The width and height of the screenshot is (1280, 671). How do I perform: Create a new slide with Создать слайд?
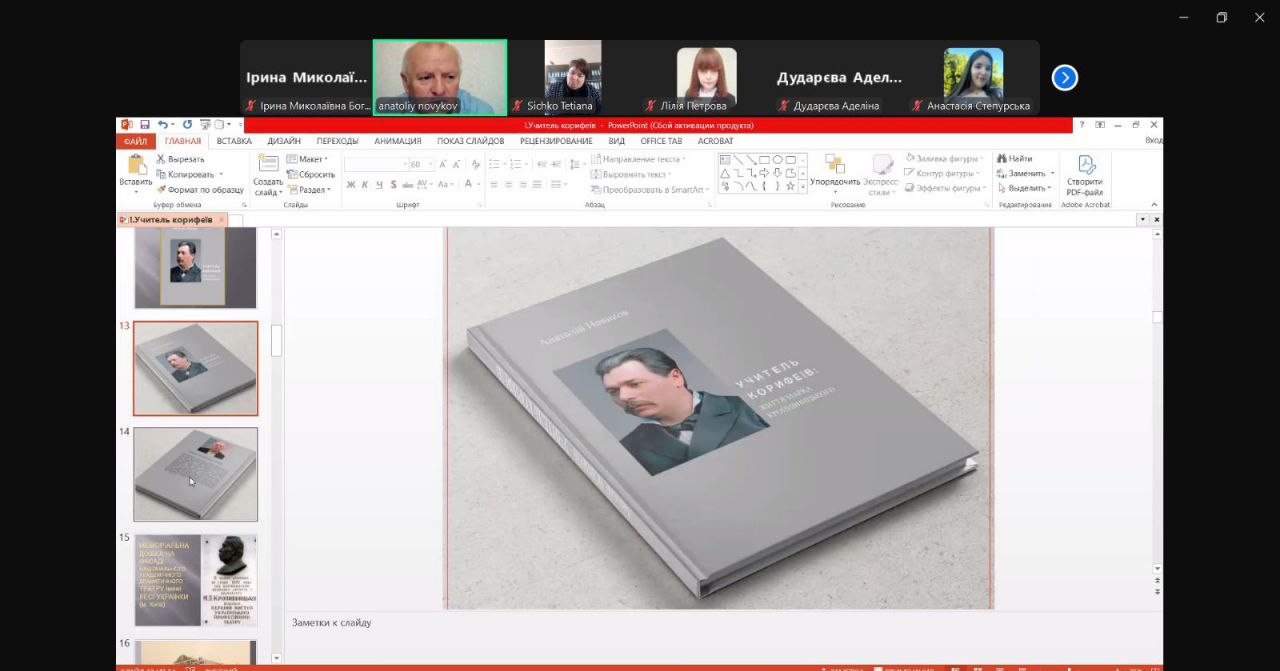[268, 175]
